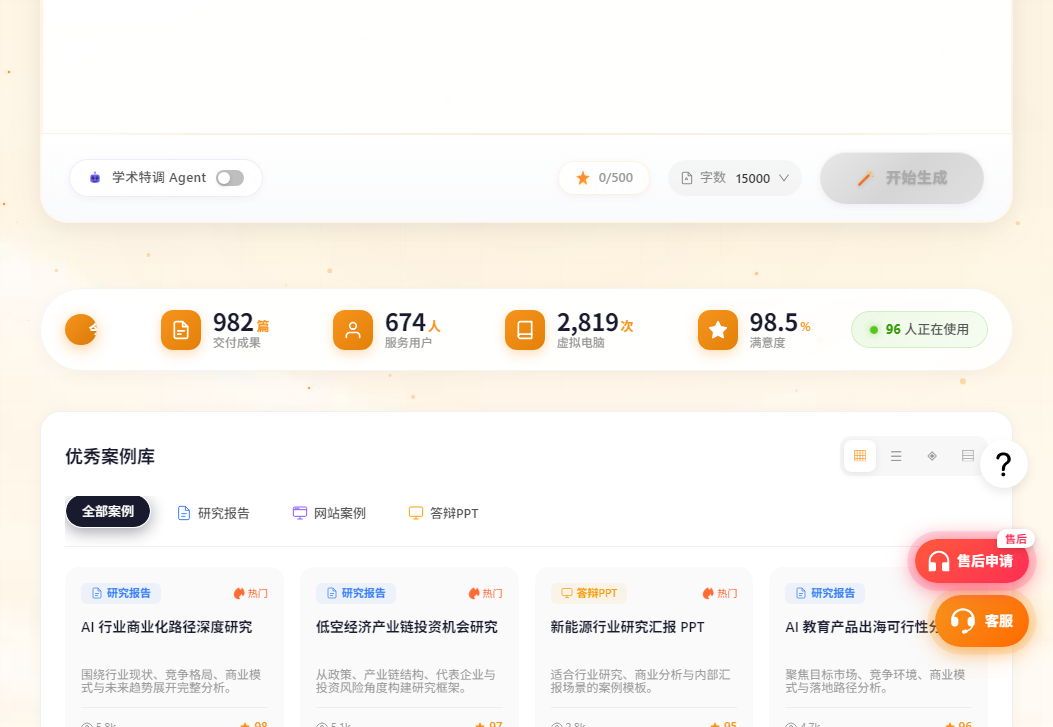Select the 研究报告 tab
1053x727 pixels.
point(213,513)
